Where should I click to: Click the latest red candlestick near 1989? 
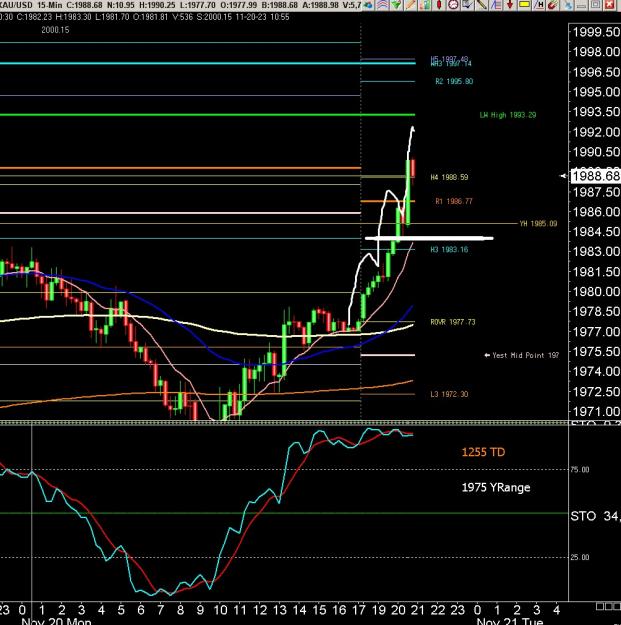[x=413, y=169]
